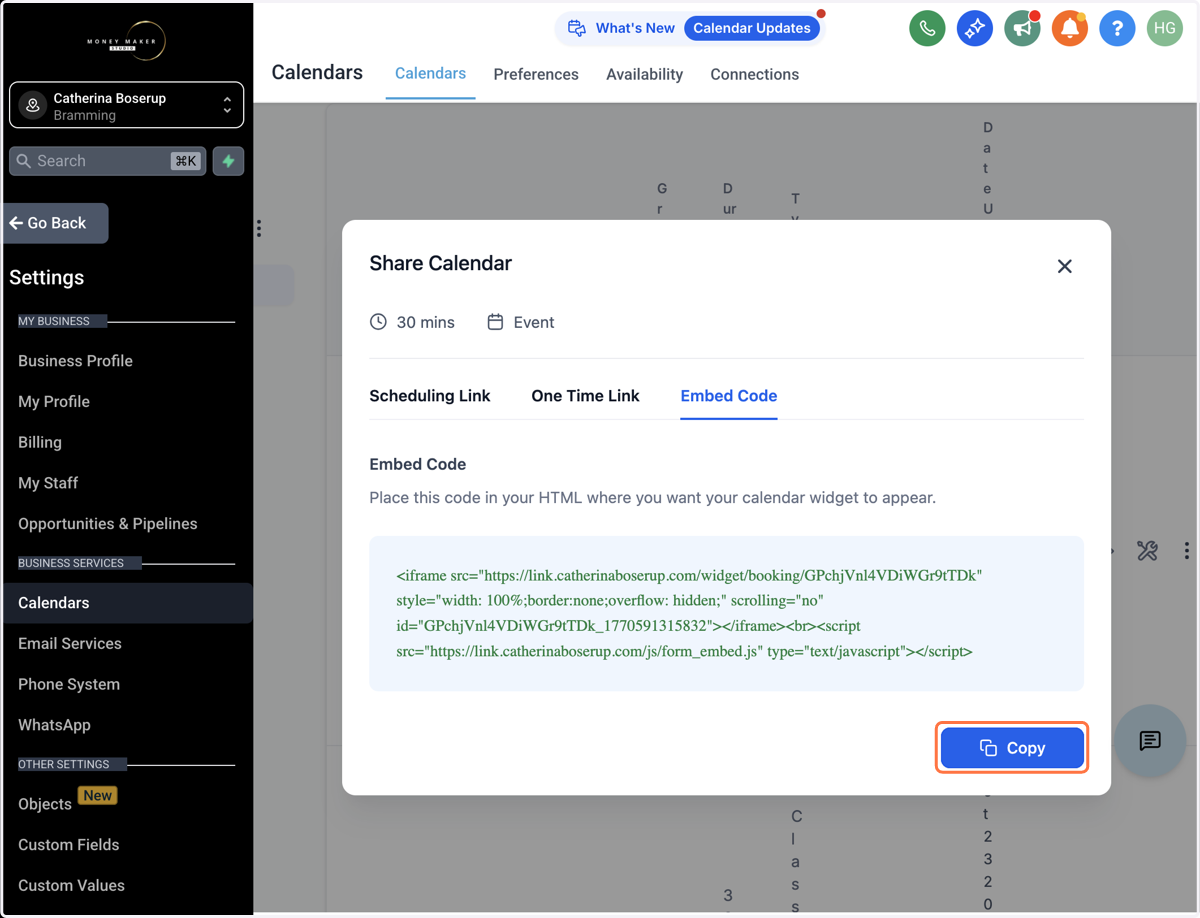Image resolution: width=1200 pixels, height=918 pixels.
Task: Open the megaphone announcements icon
Action: pos(1022,28)
